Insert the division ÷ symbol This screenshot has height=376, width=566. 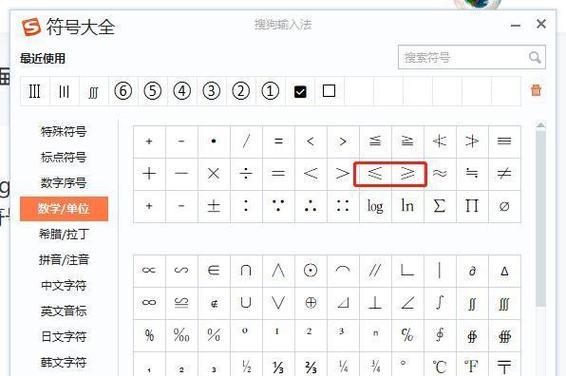click(246, 174)
